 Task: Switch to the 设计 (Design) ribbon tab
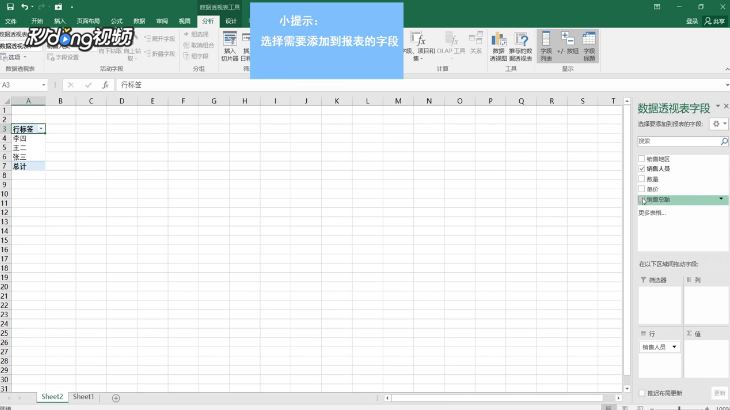[x=231, y=21]
